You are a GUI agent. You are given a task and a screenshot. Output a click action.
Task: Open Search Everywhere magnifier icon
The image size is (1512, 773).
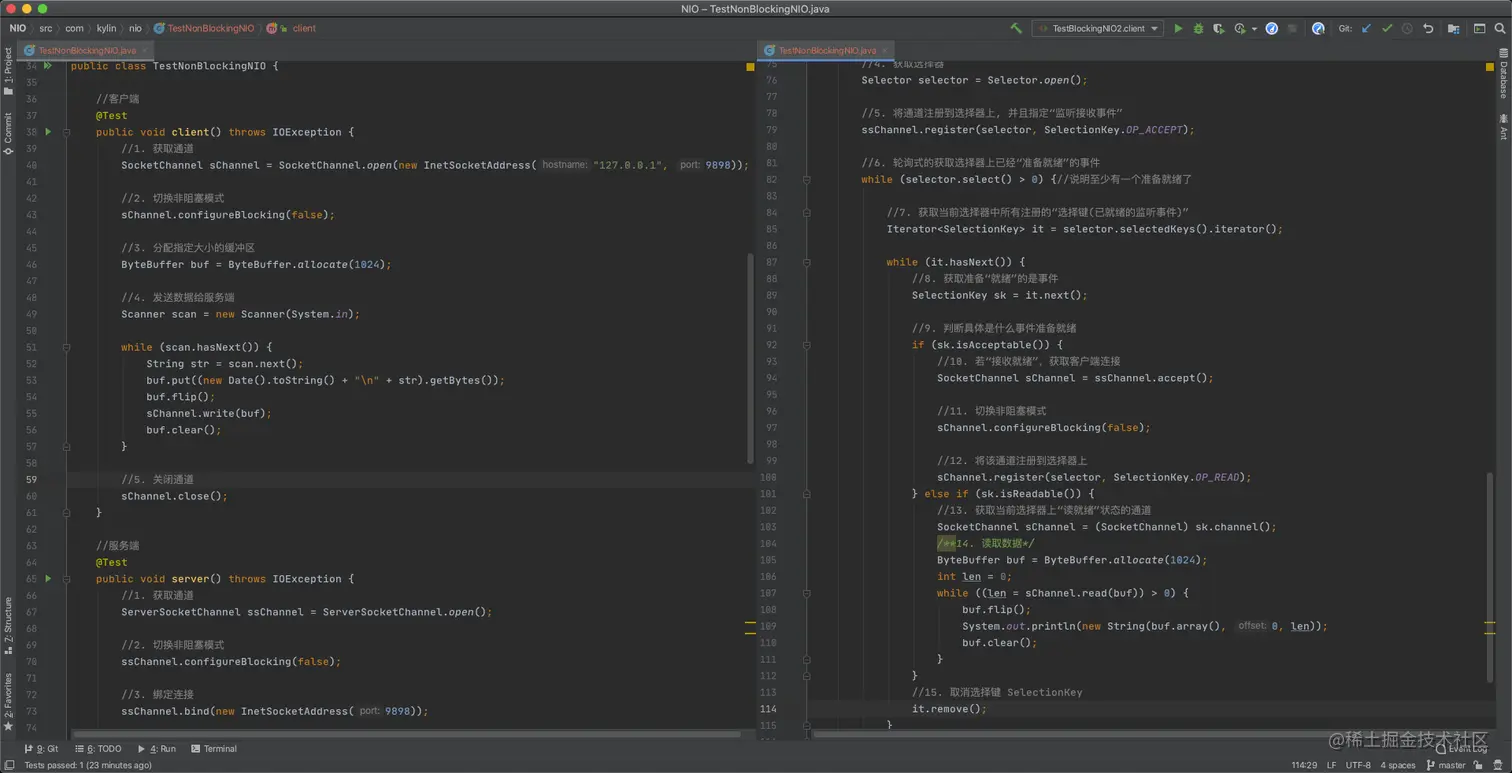point(1500,29)
